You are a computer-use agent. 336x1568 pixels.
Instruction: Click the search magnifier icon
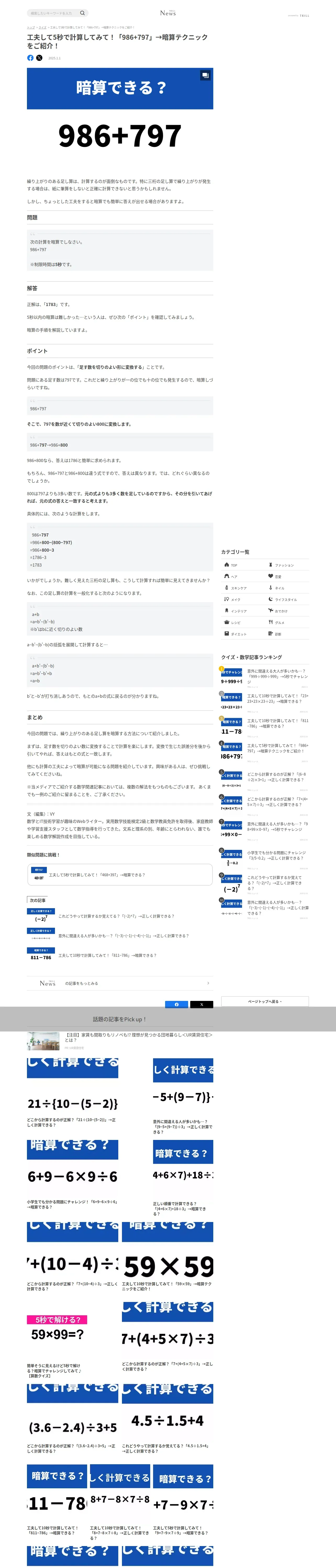tap(82, 13)
